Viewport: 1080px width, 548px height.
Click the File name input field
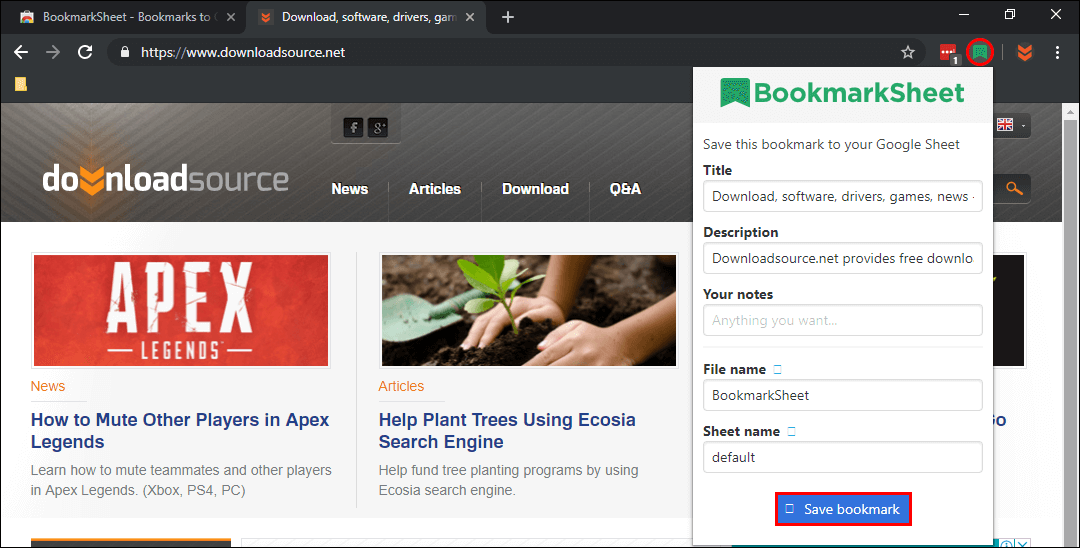point(842,395)
